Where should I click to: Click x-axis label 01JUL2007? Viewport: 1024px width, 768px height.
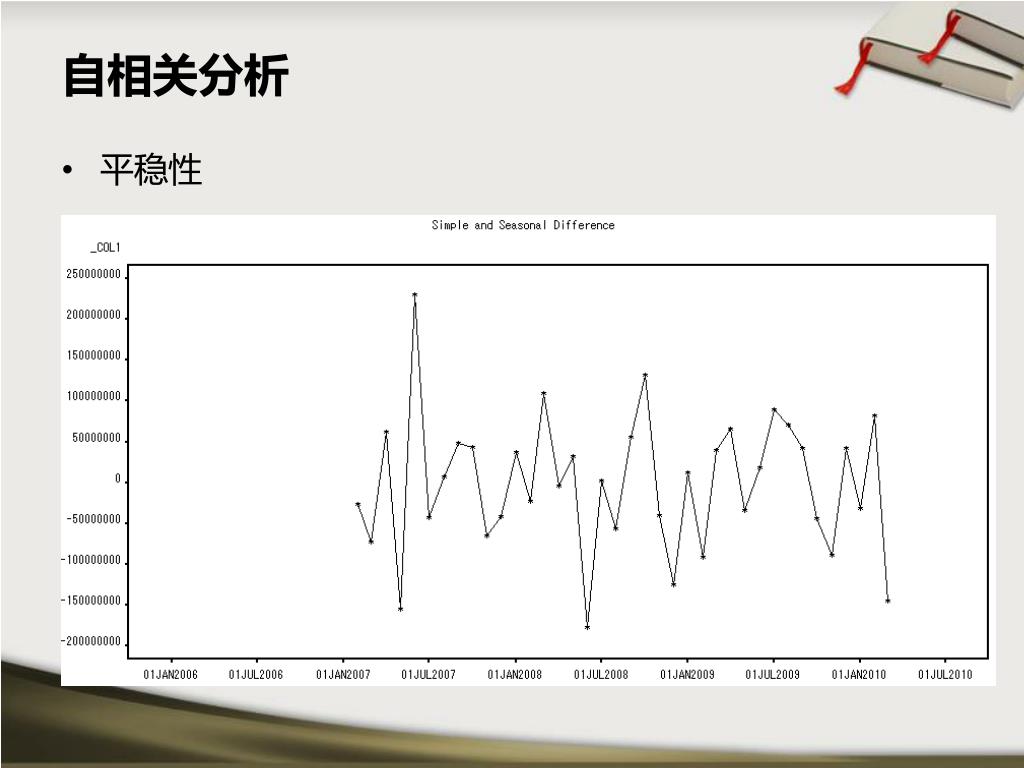(x=428, y=675)
